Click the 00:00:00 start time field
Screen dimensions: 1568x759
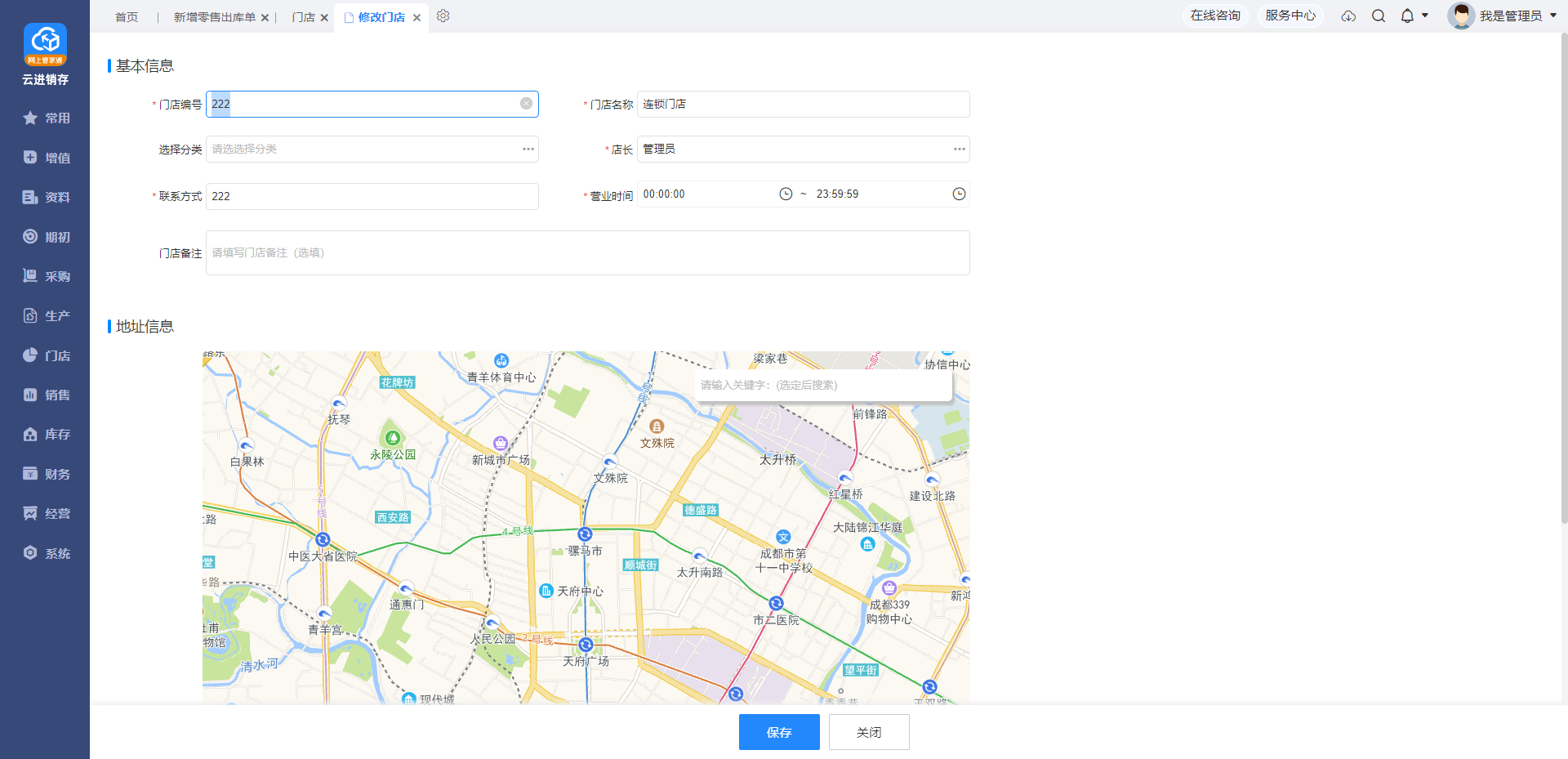(x=707, y=194)
